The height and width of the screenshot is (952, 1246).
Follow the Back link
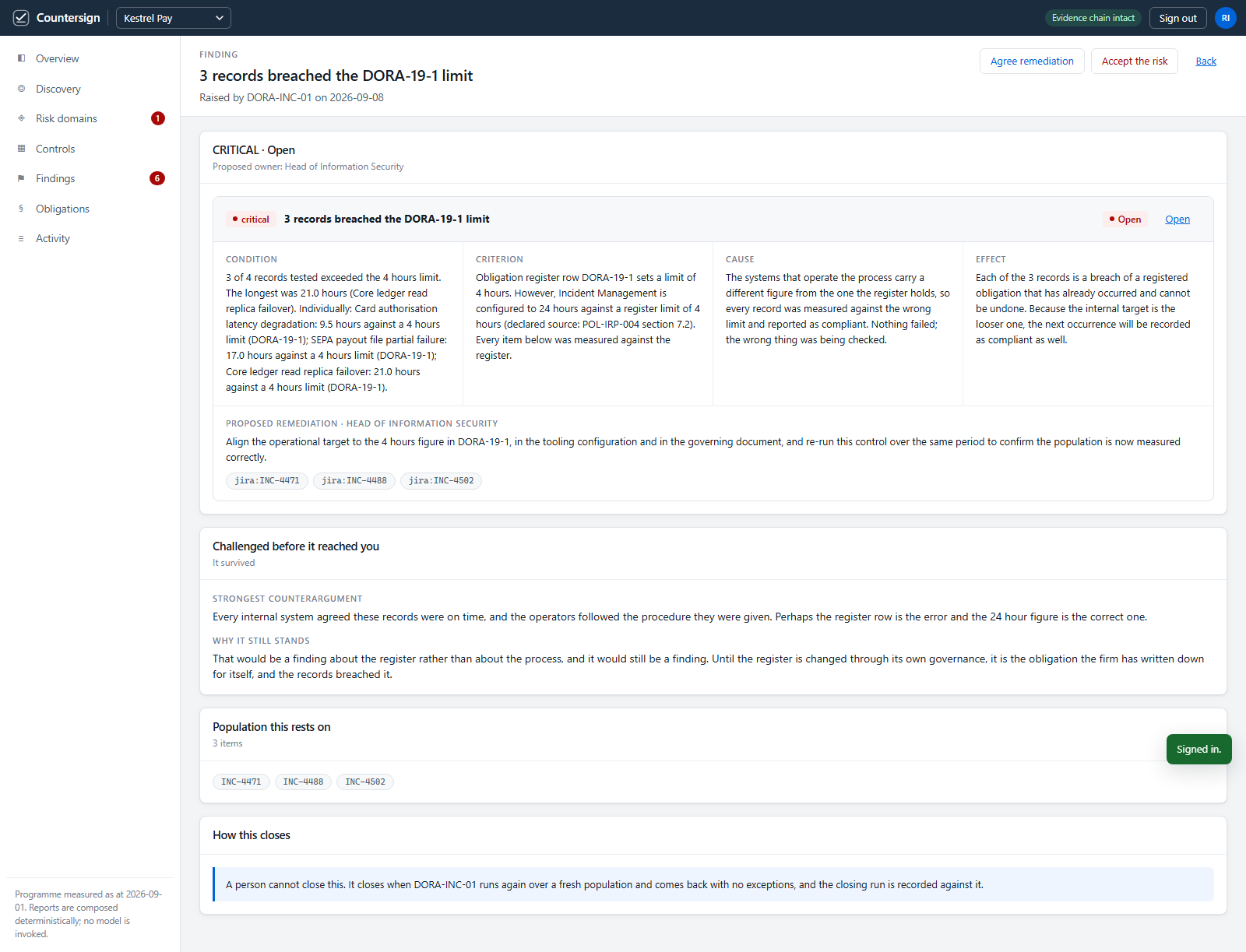pyautogui.click(x=1206, y=61)
